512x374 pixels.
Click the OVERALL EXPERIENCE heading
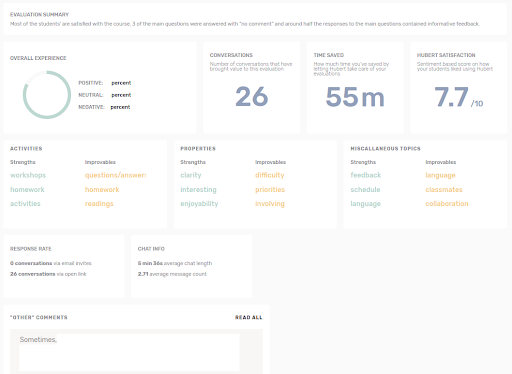click(38, 58)
